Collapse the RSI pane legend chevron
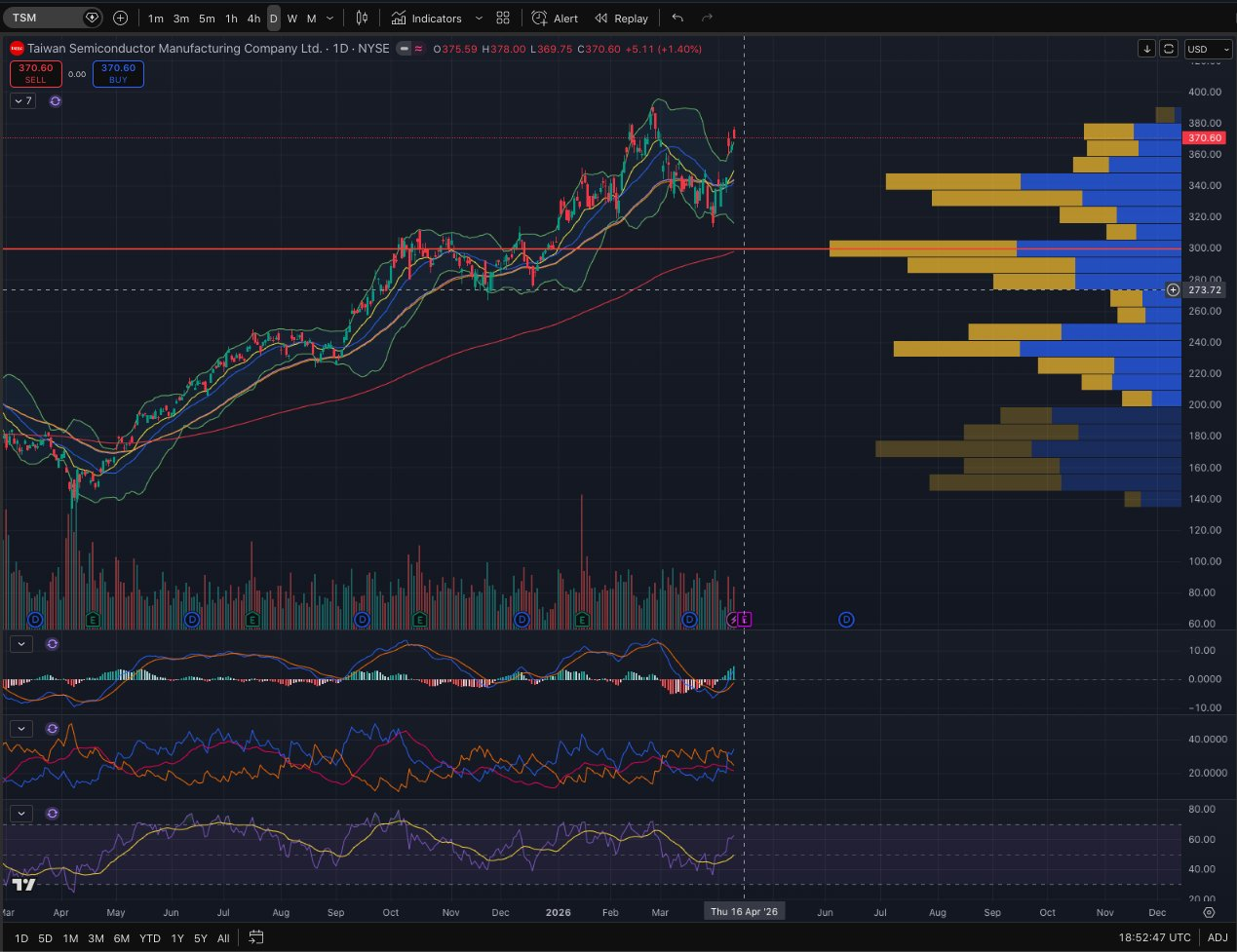Viewport: 1237px width, 952px height. [x=21, y=814]
